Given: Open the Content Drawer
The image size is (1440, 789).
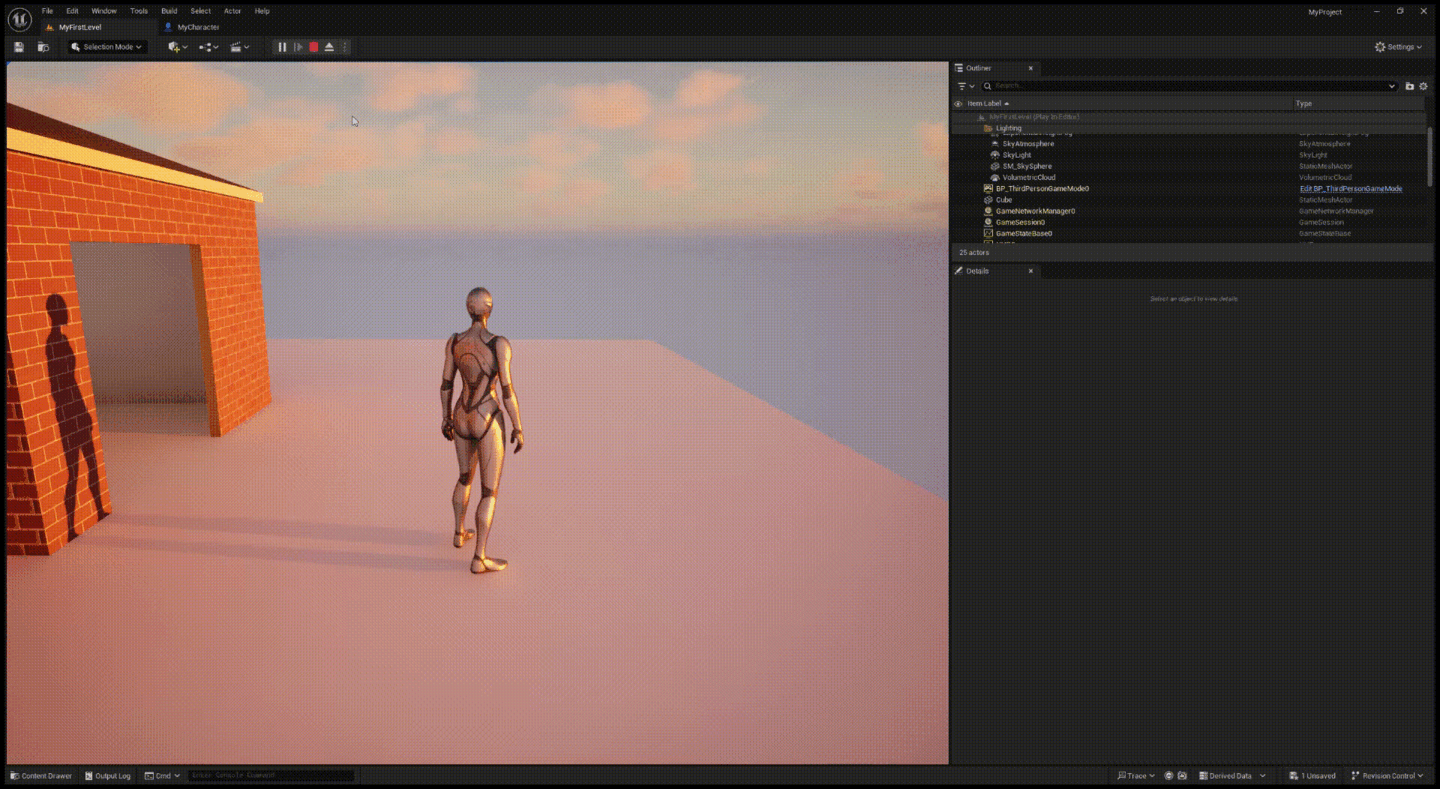Looking at the screenshot, I should (x=41, y=776).
